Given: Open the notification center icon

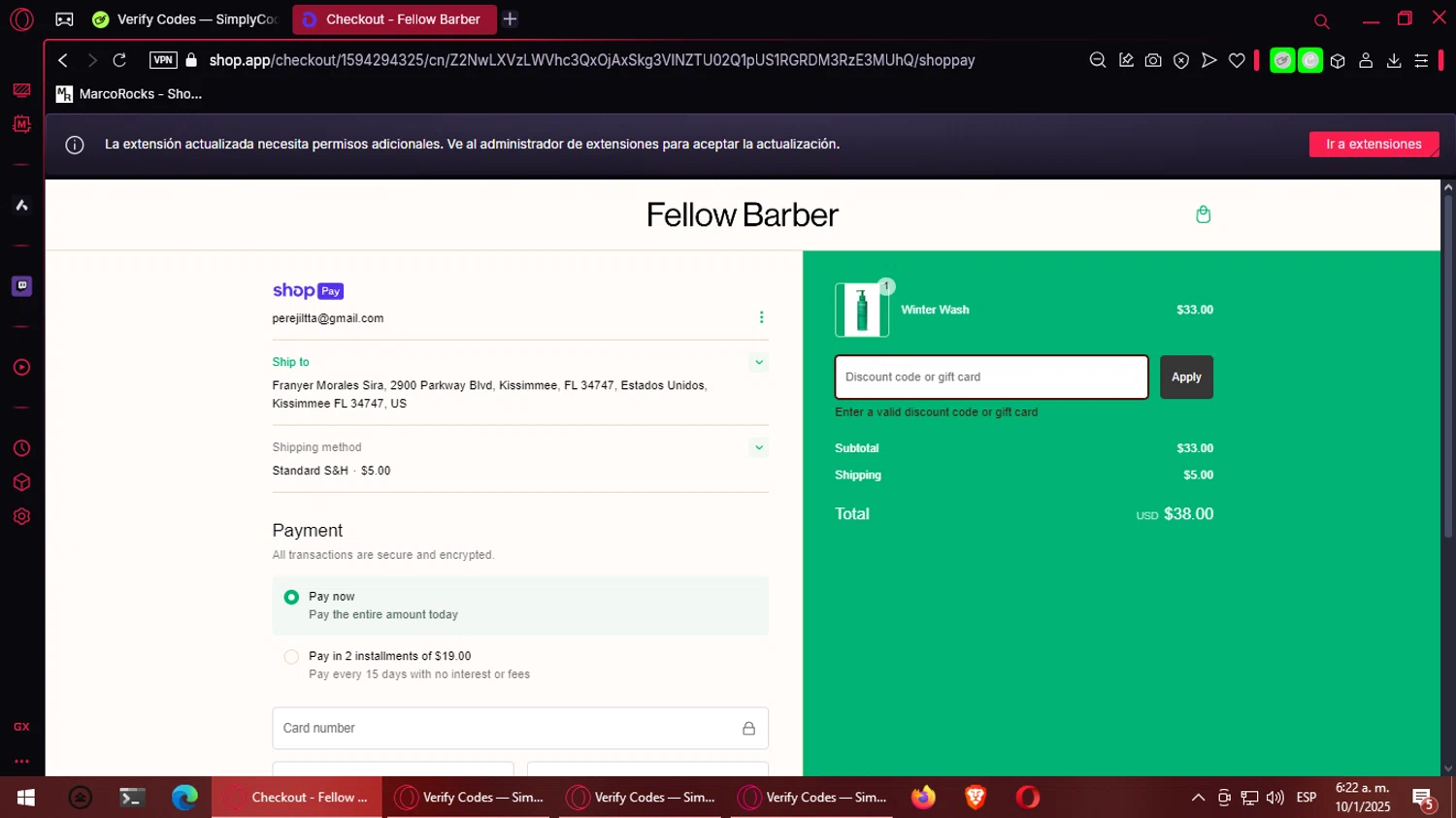Looking at the screenshot, I should point(1424,799).
